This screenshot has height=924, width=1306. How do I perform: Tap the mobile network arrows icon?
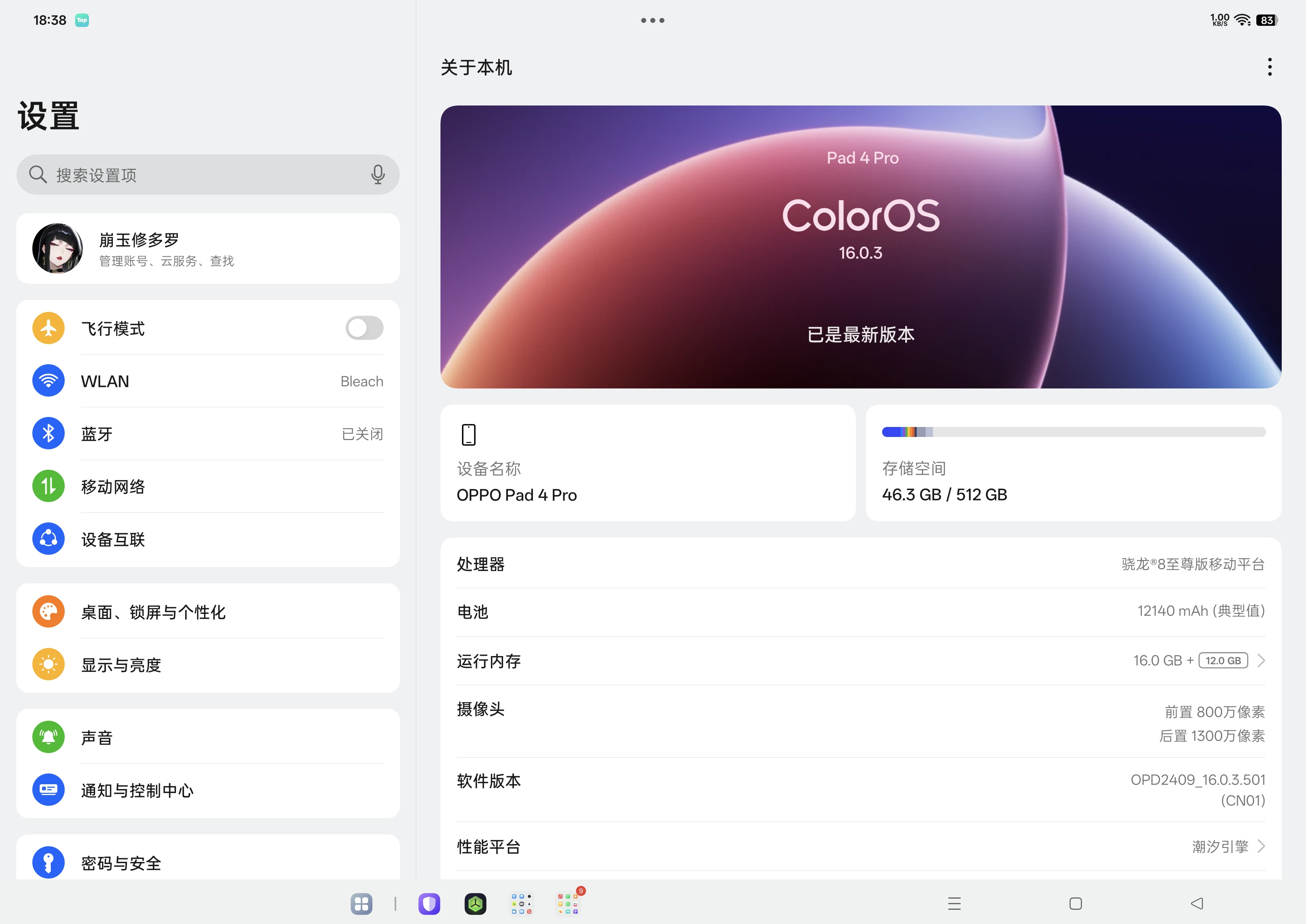(x=49, y=487)
